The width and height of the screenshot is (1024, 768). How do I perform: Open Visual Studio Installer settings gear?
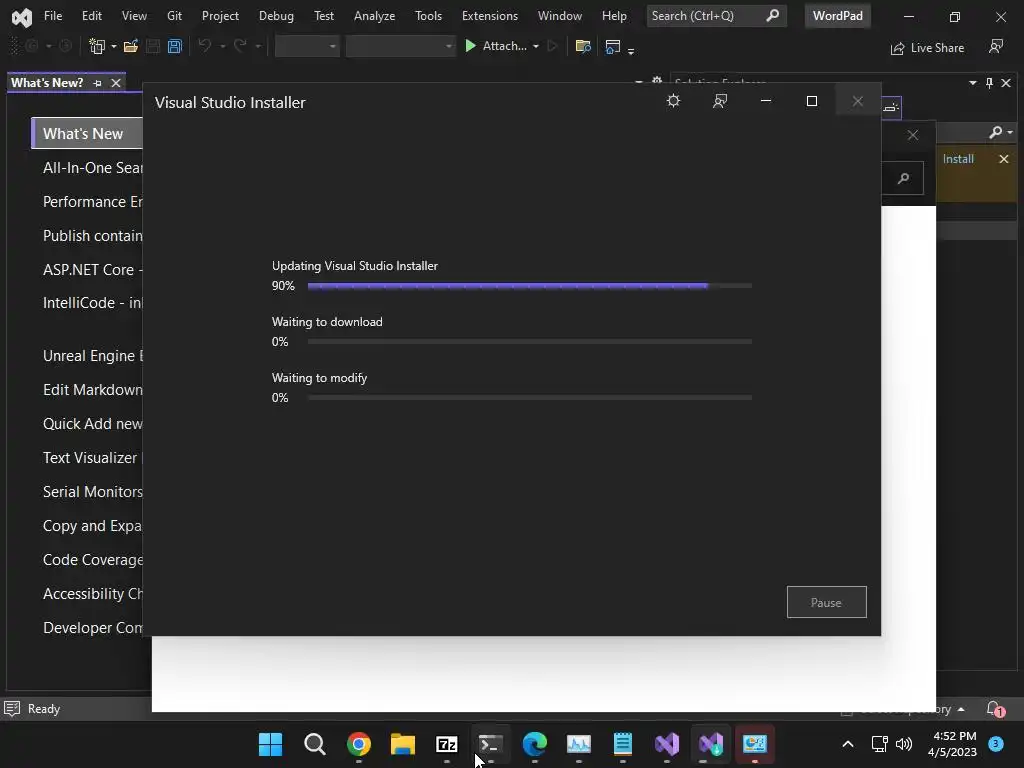click(673, 101)
